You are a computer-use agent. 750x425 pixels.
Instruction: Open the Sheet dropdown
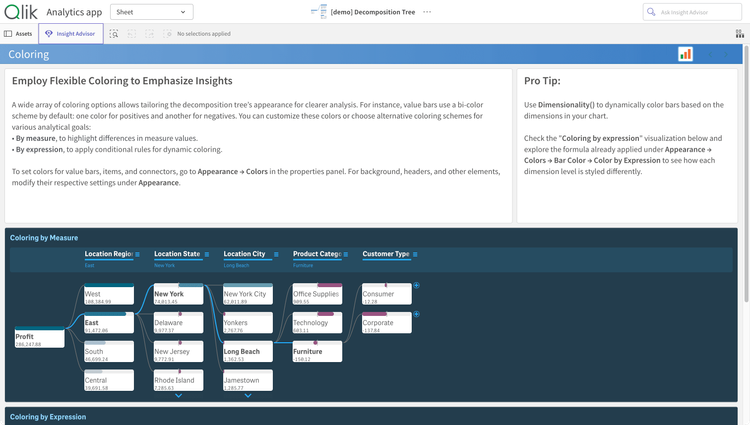point(151,12)
